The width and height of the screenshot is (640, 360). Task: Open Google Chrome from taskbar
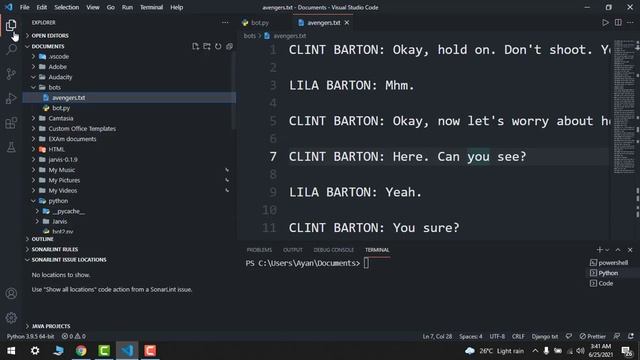pyautogui.click(x=81, y=351)
